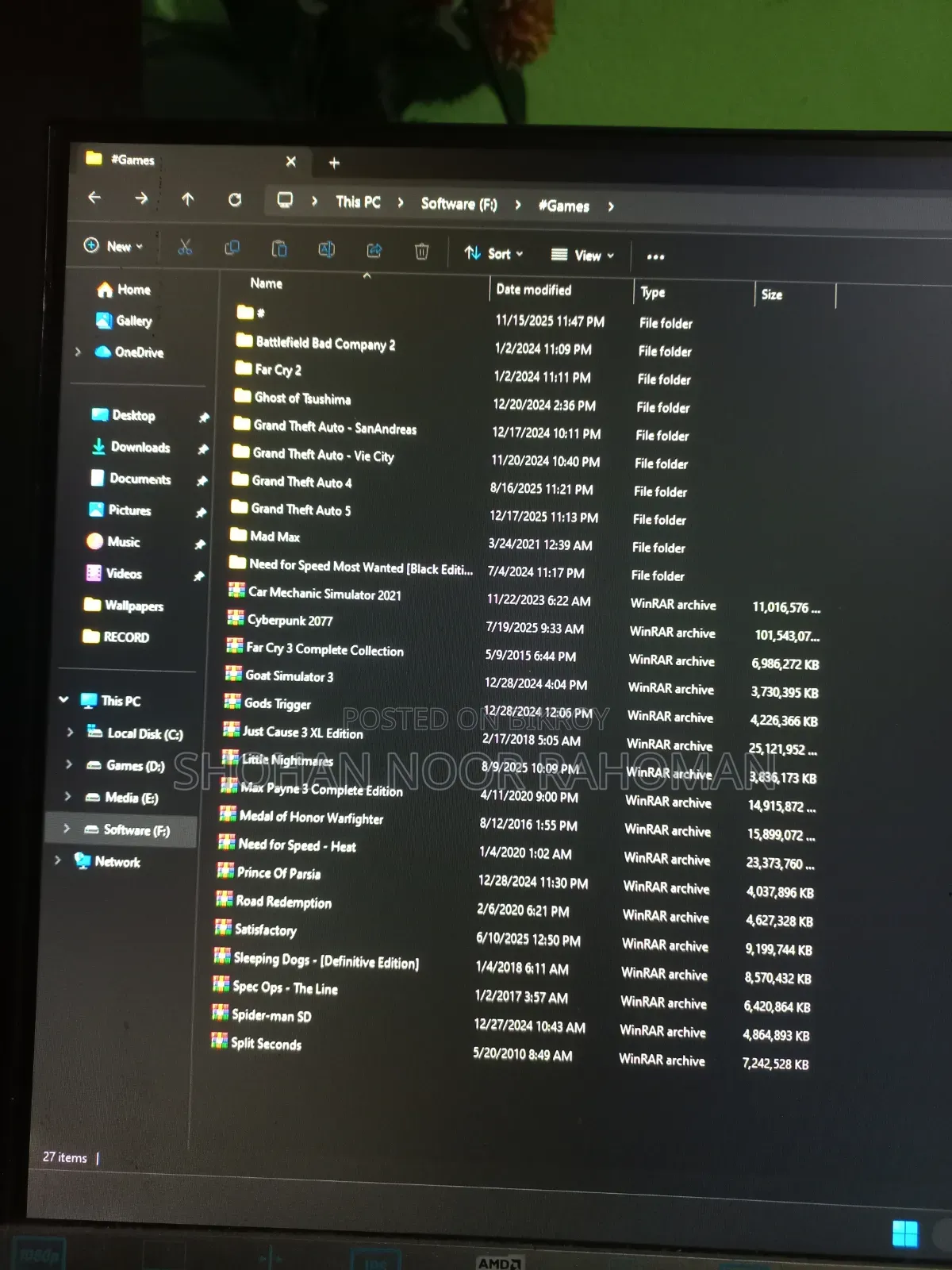Open the Desktop quick access folder
This screenshot has width=952, height=1270.
point(123,415)
